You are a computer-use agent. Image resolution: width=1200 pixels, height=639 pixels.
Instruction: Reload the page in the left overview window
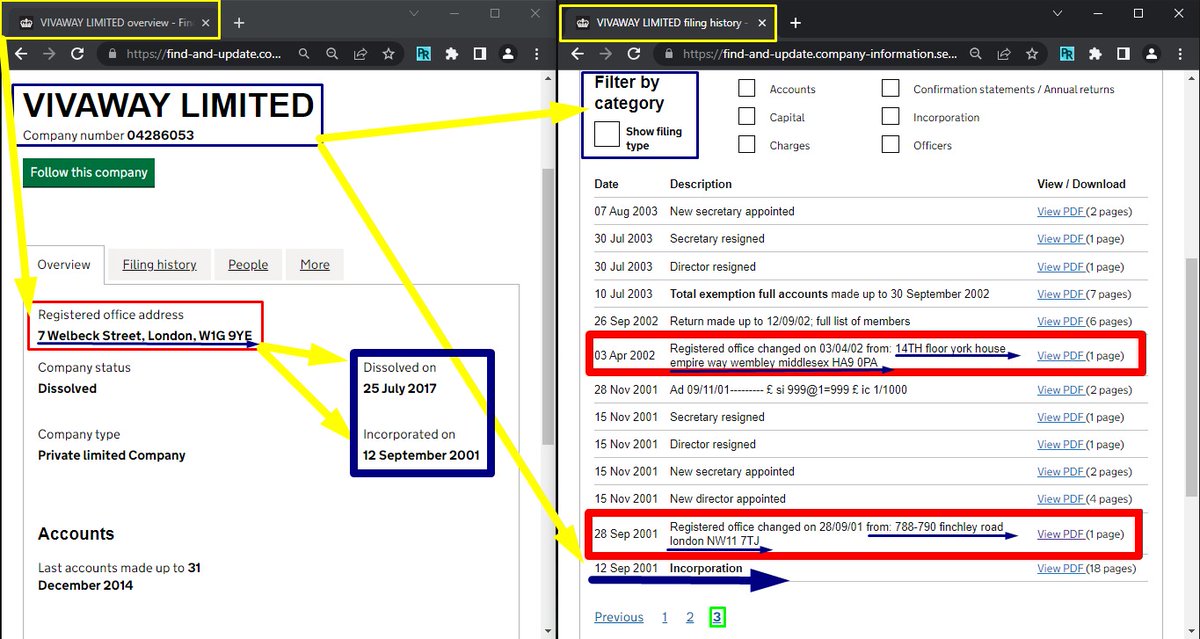point(76,54)
